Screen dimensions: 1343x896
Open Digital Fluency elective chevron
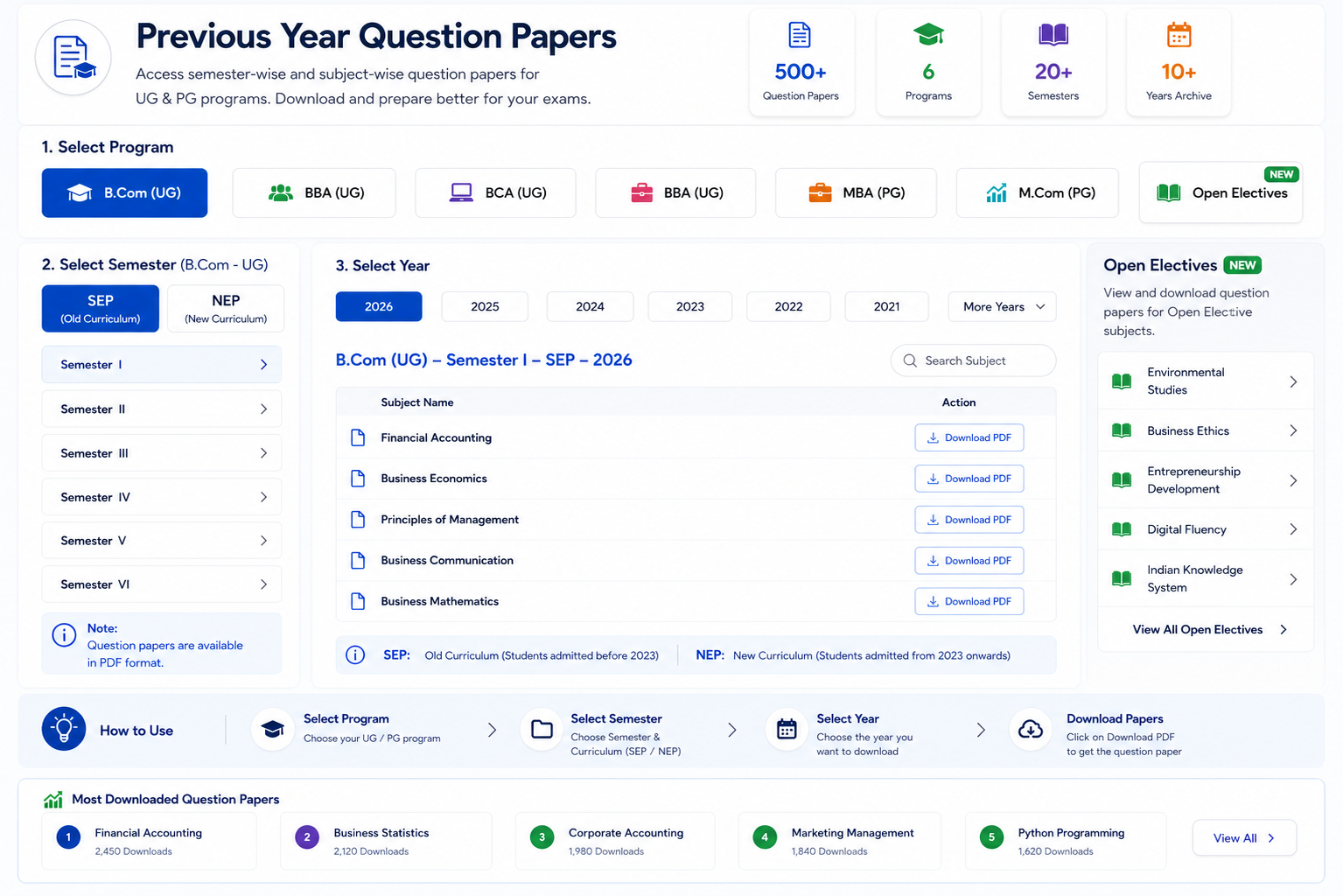[x=1293, y=529]
